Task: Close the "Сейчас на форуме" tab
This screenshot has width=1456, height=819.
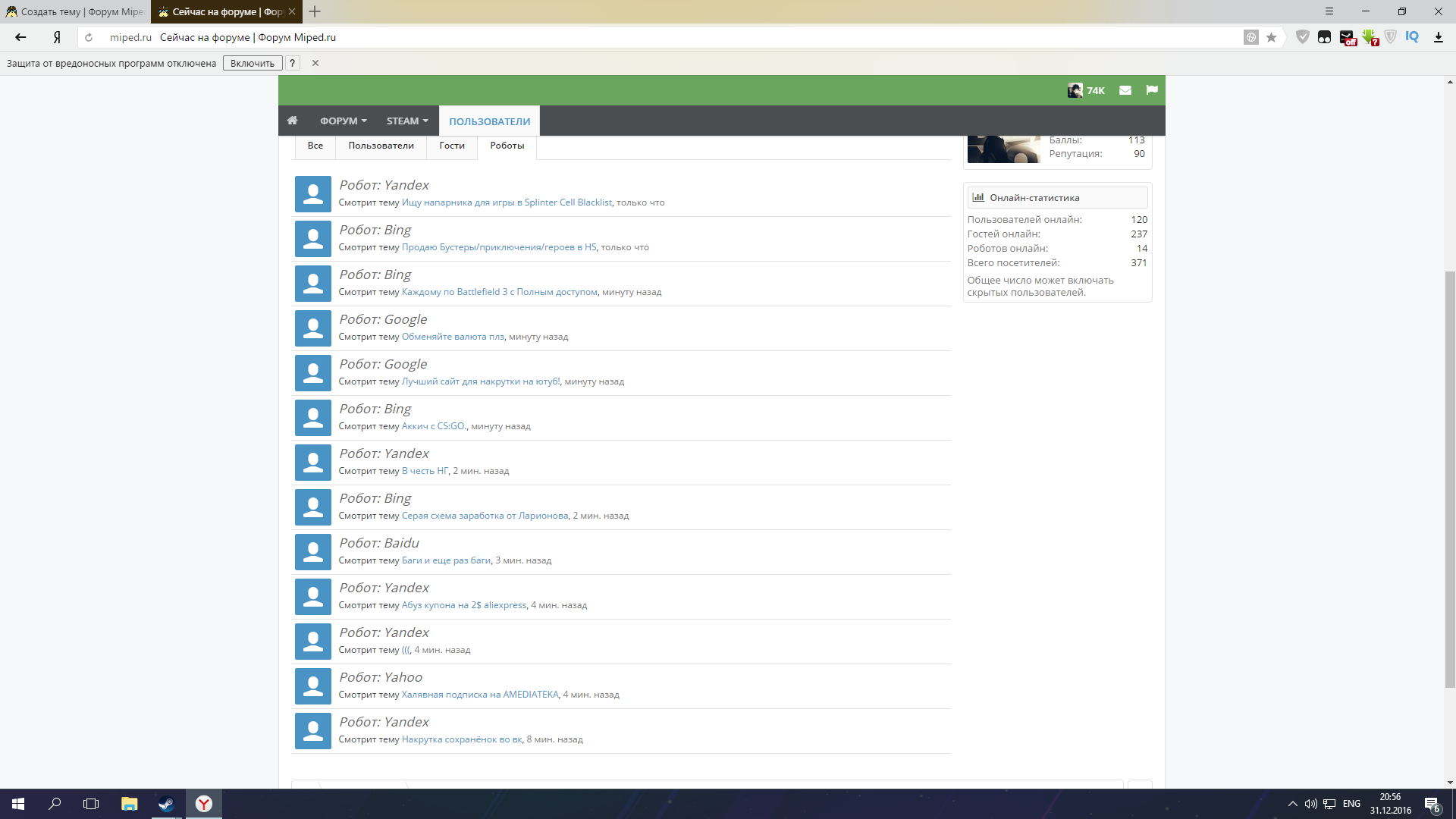Action: 292,11
